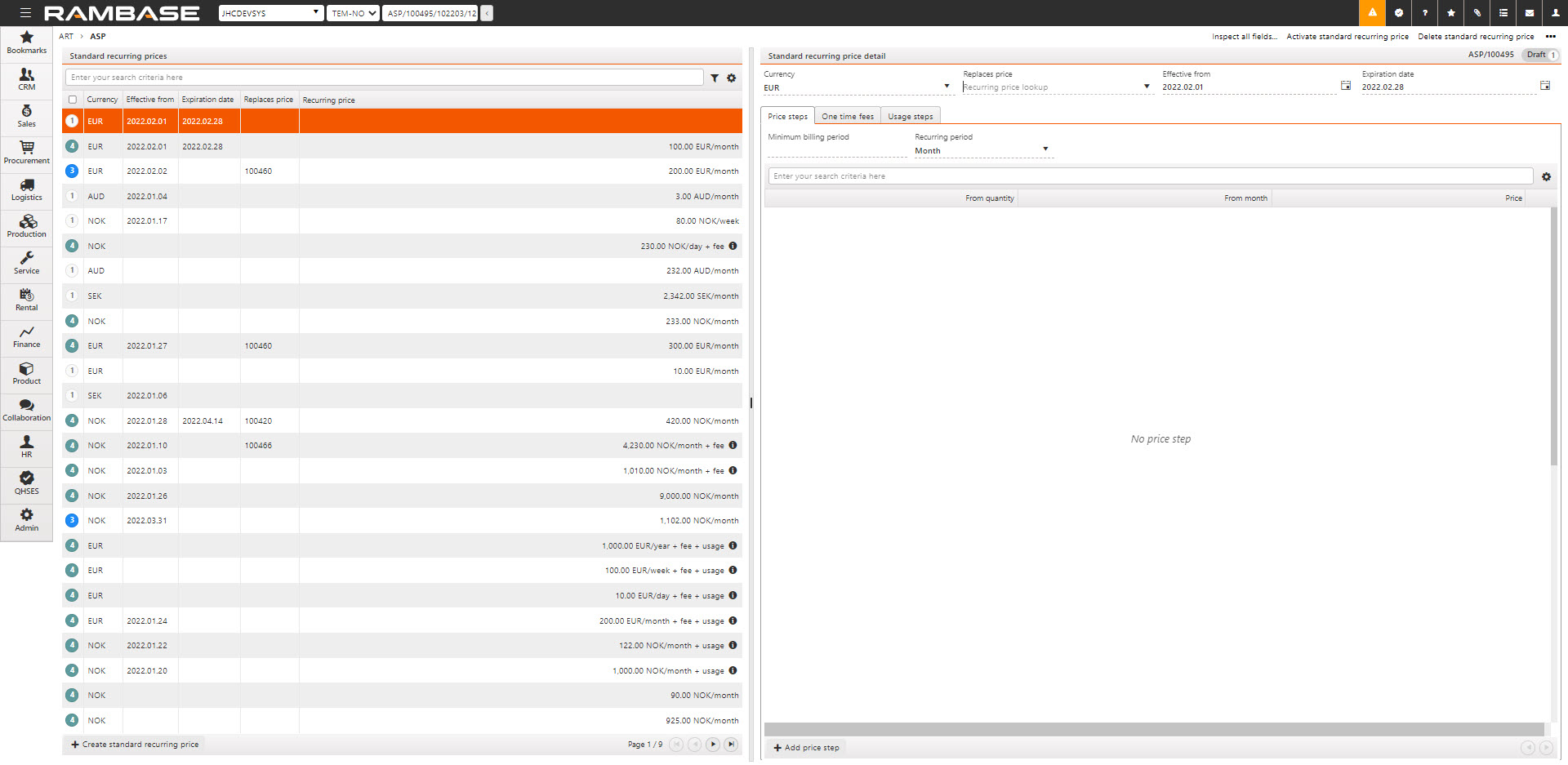Open the filter icon for recurring prices
The height and width of the screenshot is (765, 1568).
point(715,78)
